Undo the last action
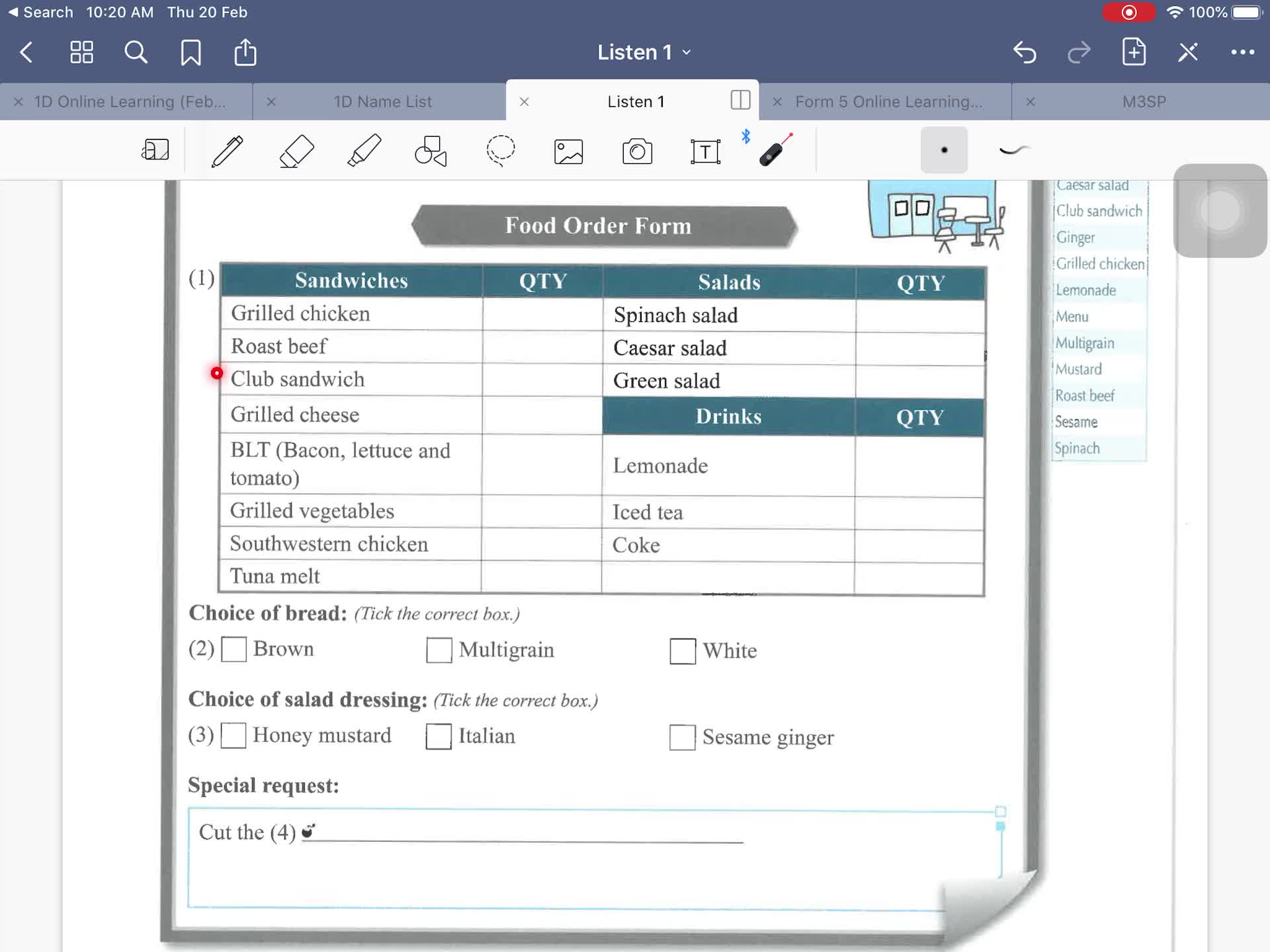 coord(1025,52)
